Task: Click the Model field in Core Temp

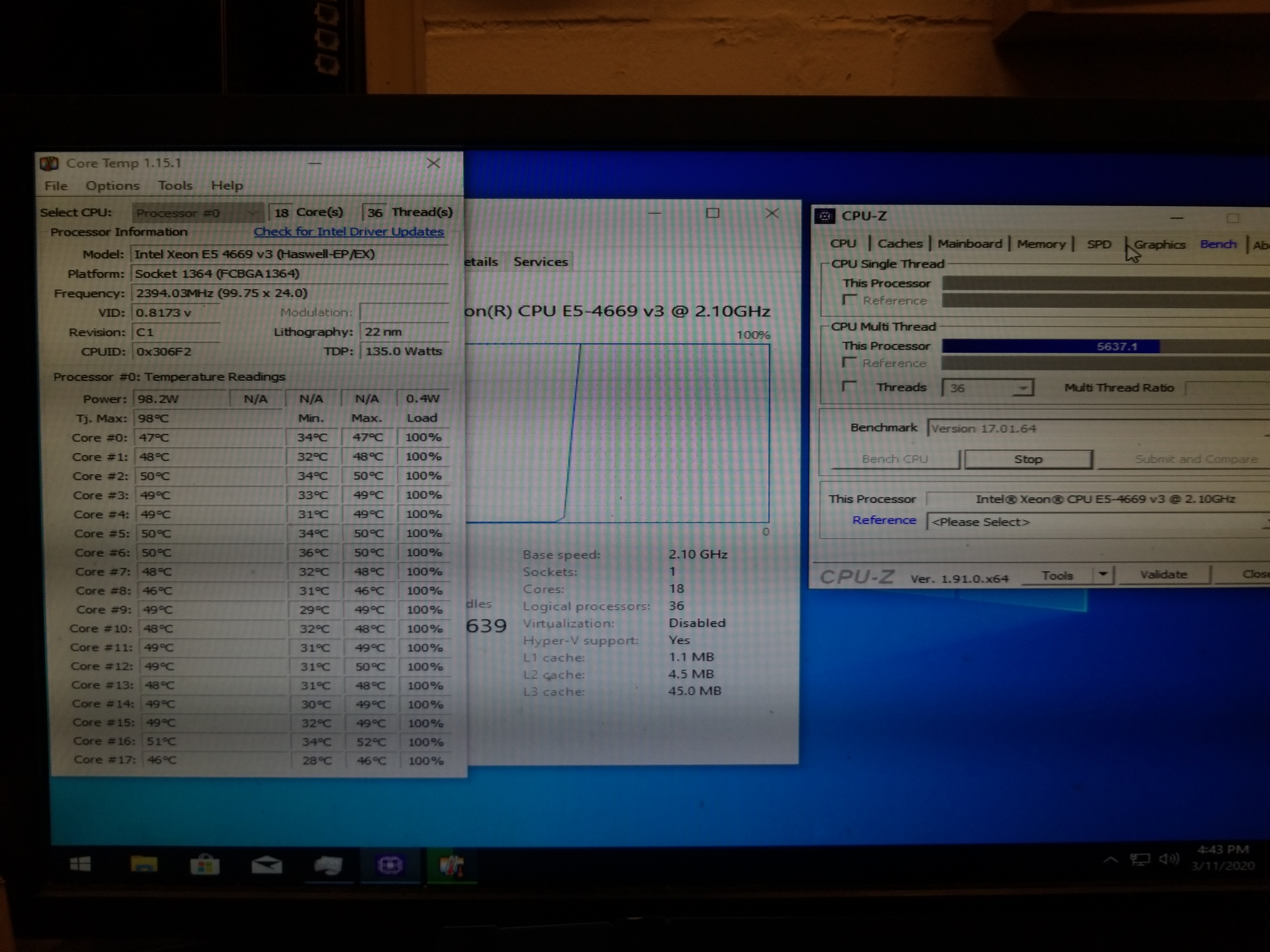Action: pos(290,254)
